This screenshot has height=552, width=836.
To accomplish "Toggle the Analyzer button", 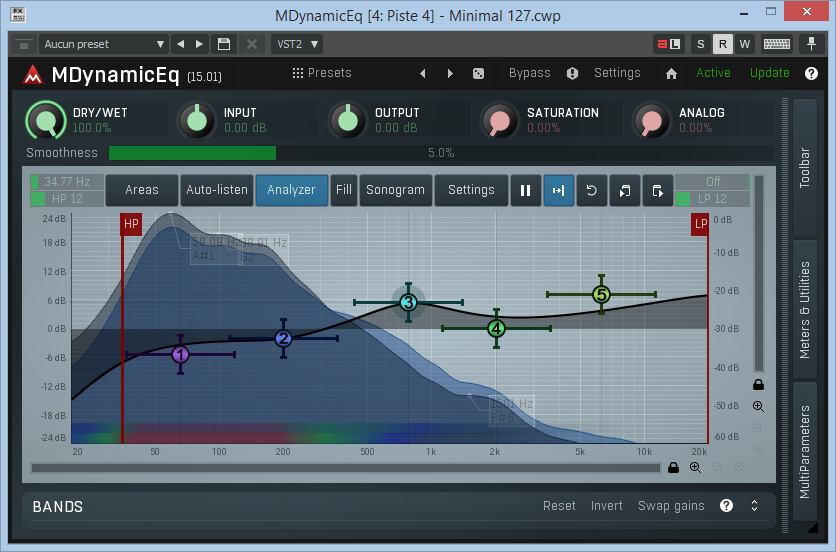I will [x=291, y=190].
